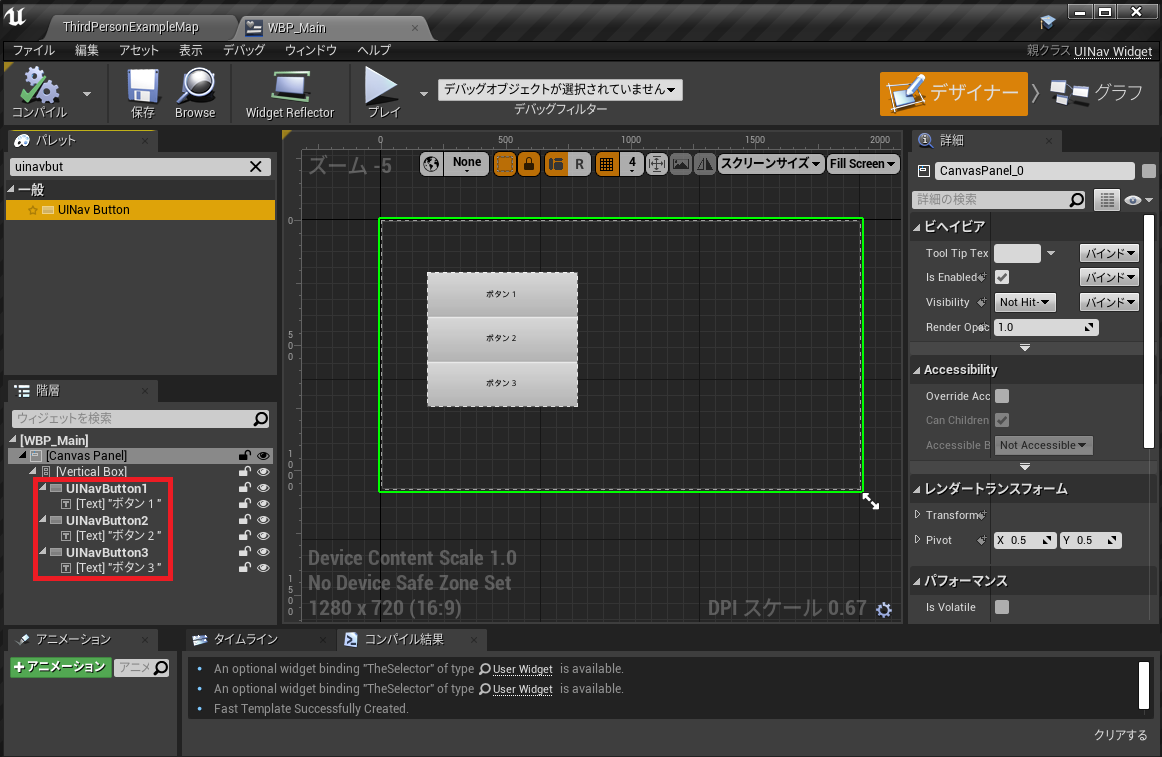Open the バインド dropdown for Is Enabled
Viewport: 1162px width, 757px height.
(1109, 277)
